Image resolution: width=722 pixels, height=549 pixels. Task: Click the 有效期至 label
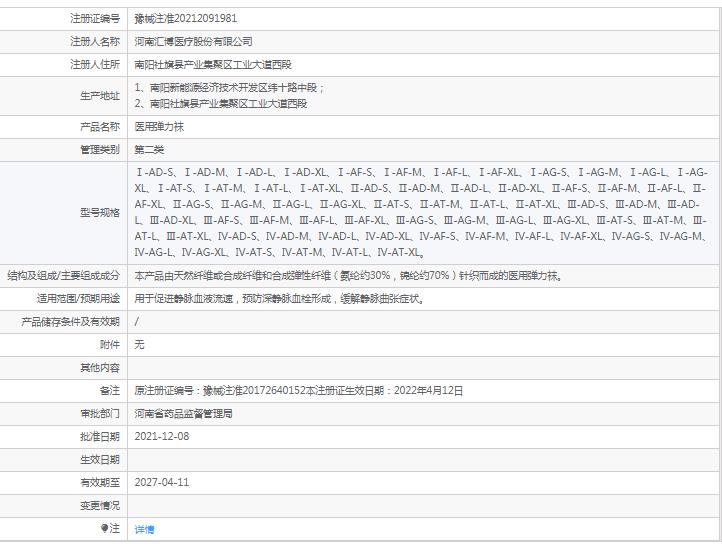click(x=100, y=483)
